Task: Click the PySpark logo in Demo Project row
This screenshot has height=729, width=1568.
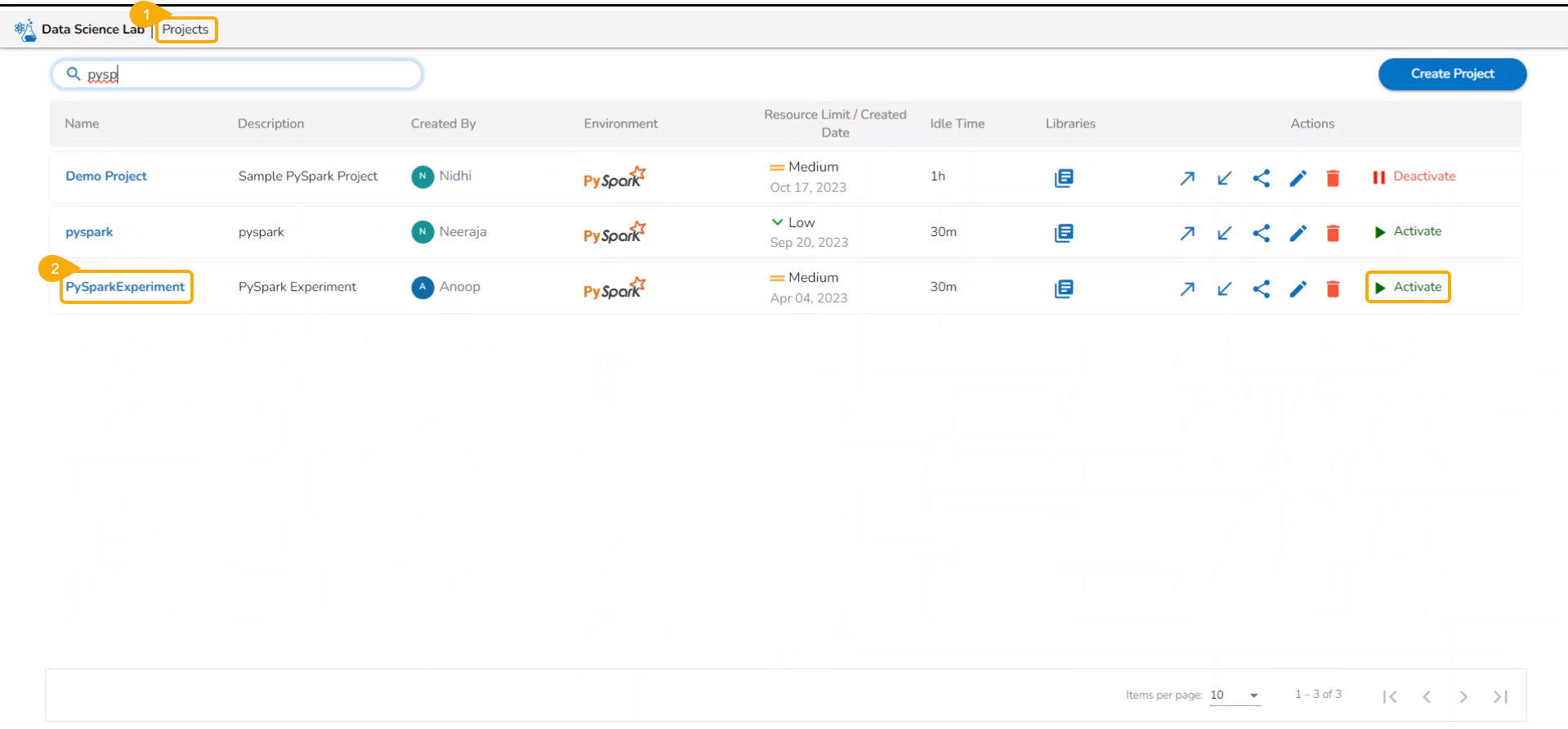Action: coord(614,177)
